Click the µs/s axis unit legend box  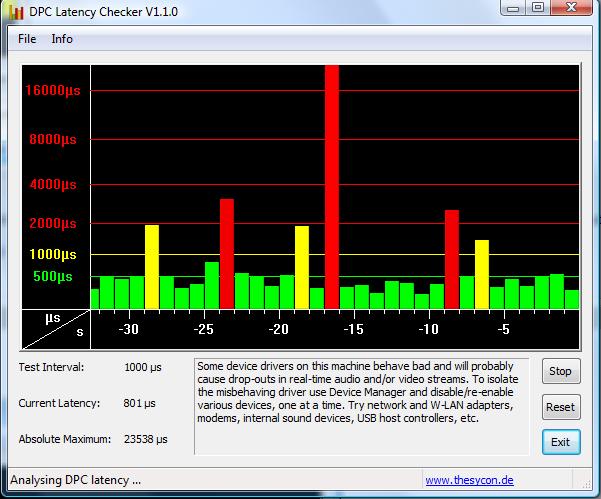[56, 330]
